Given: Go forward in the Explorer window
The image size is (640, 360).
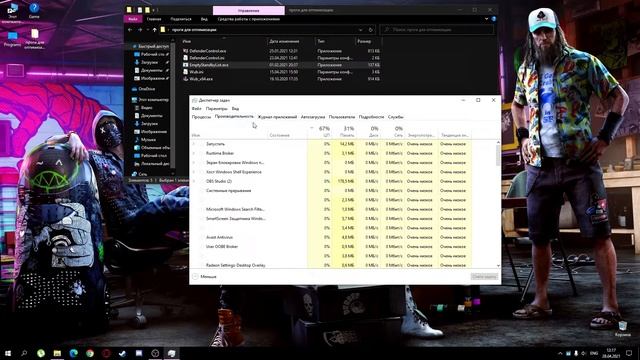Looking at the screenshot, I should [140, 30].
